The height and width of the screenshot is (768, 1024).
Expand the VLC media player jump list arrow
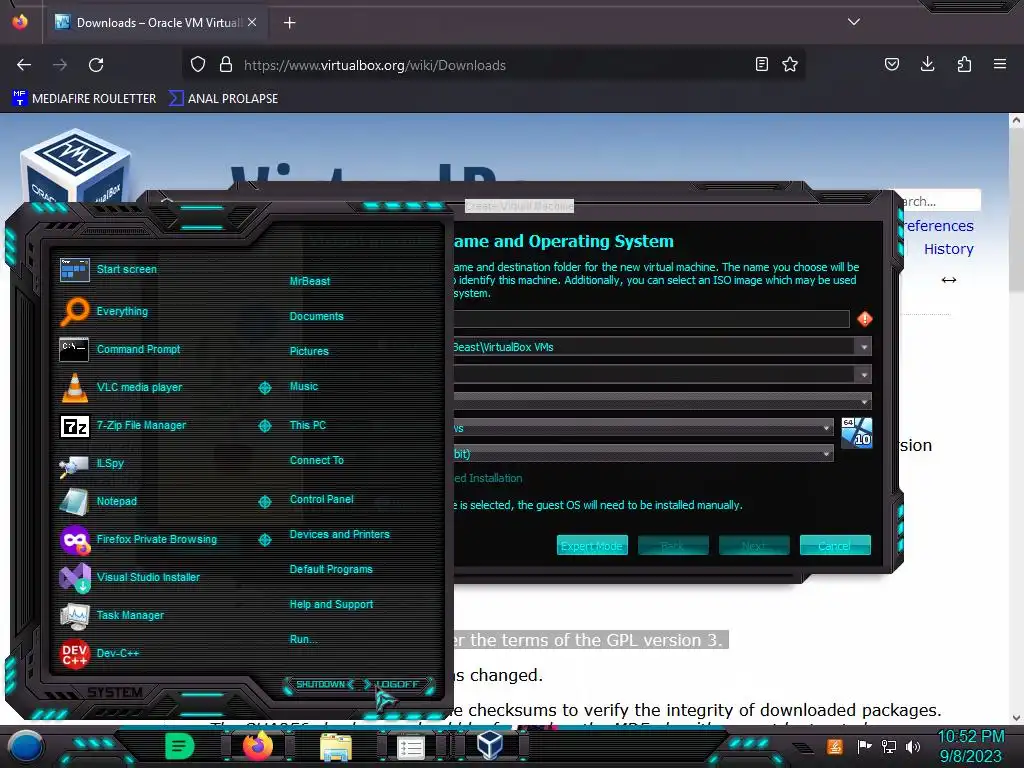click(265, 388)
